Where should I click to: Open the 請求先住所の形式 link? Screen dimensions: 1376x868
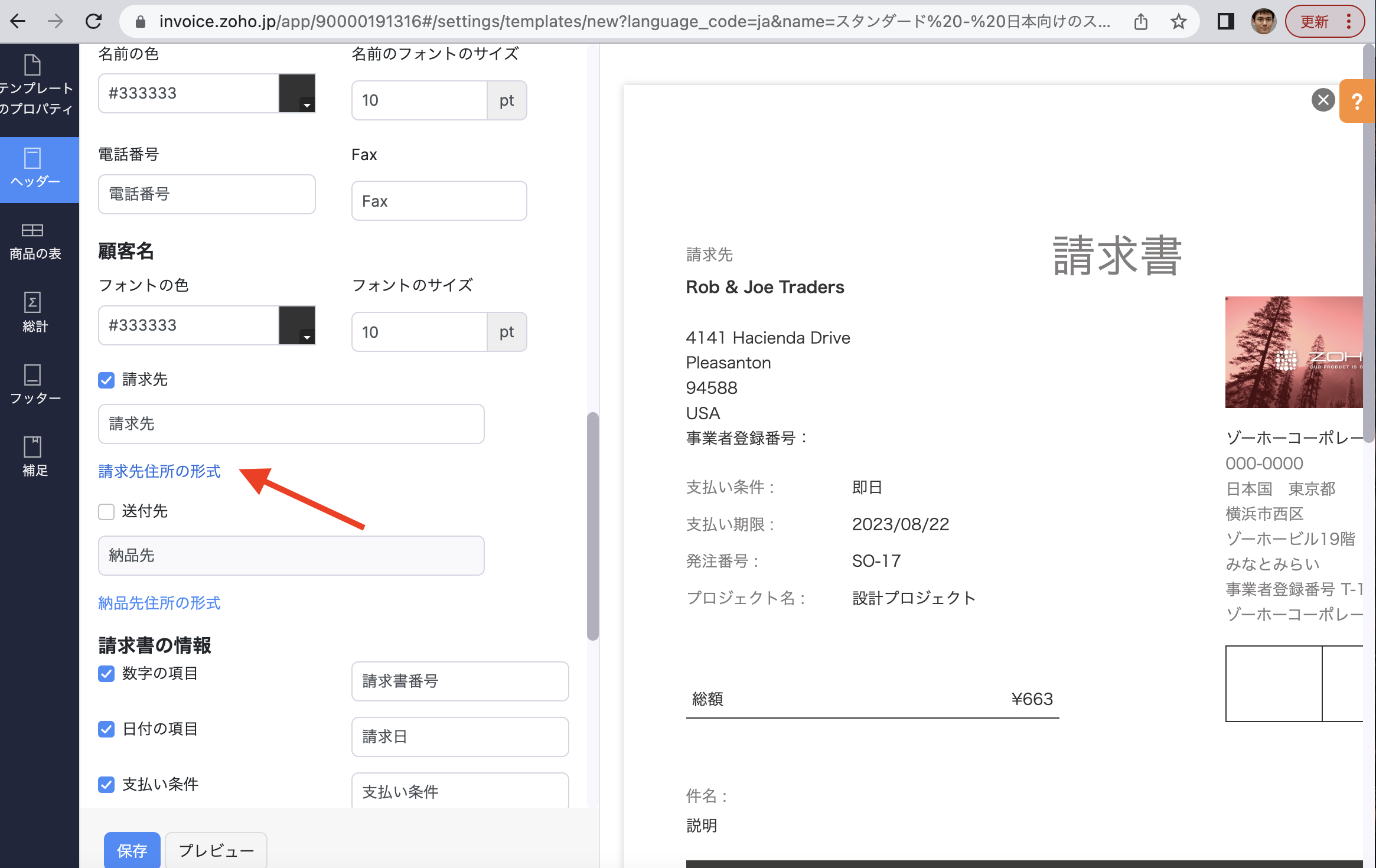pyautogui.click(x=159, y=471)
